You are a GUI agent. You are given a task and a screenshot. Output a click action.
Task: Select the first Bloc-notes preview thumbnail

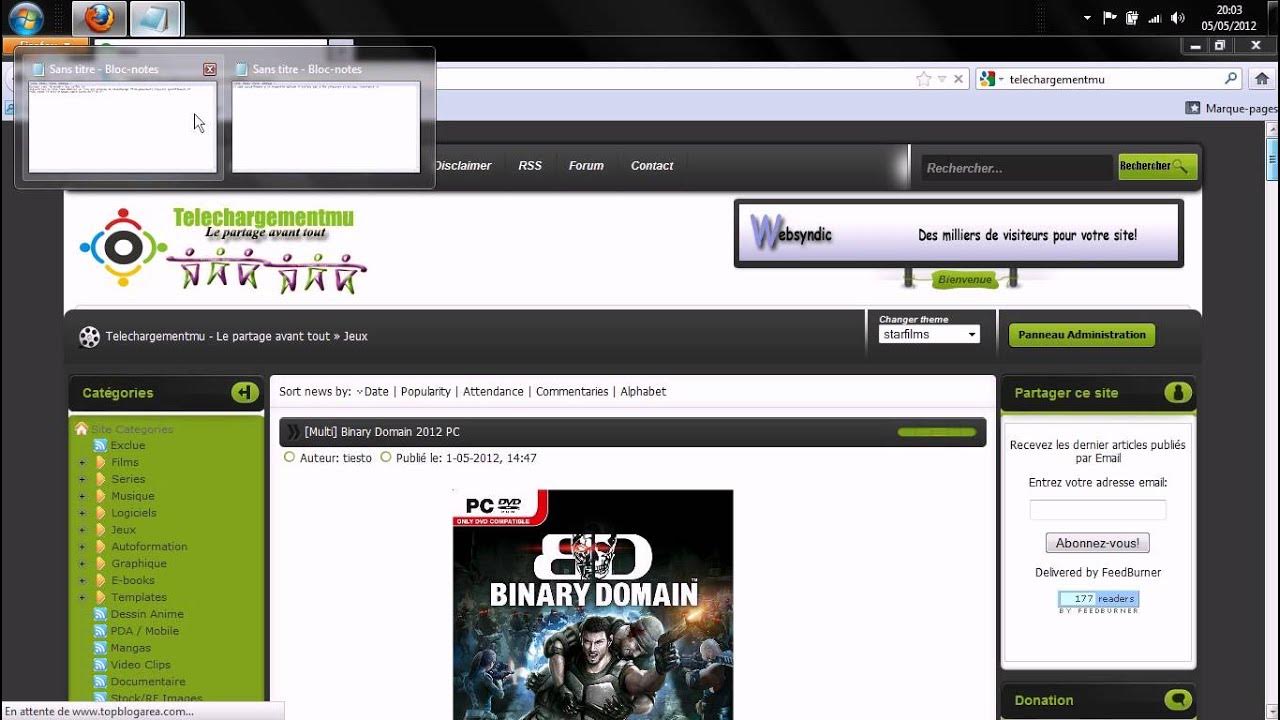click(x=123, y=127)
